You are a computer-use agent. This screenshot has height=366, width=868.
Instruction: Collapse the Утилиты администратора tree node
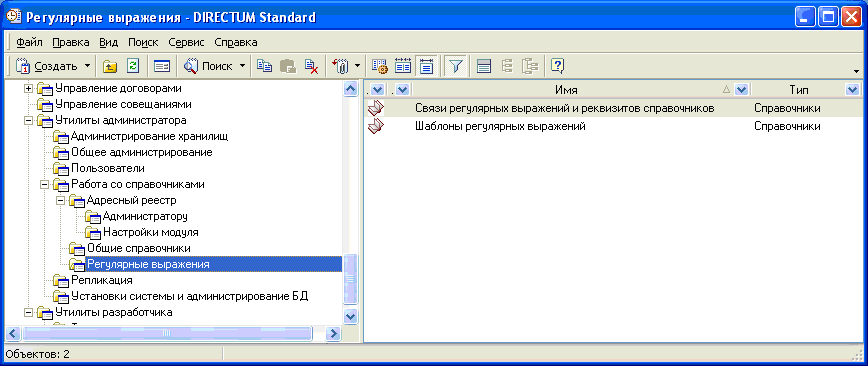29,121
